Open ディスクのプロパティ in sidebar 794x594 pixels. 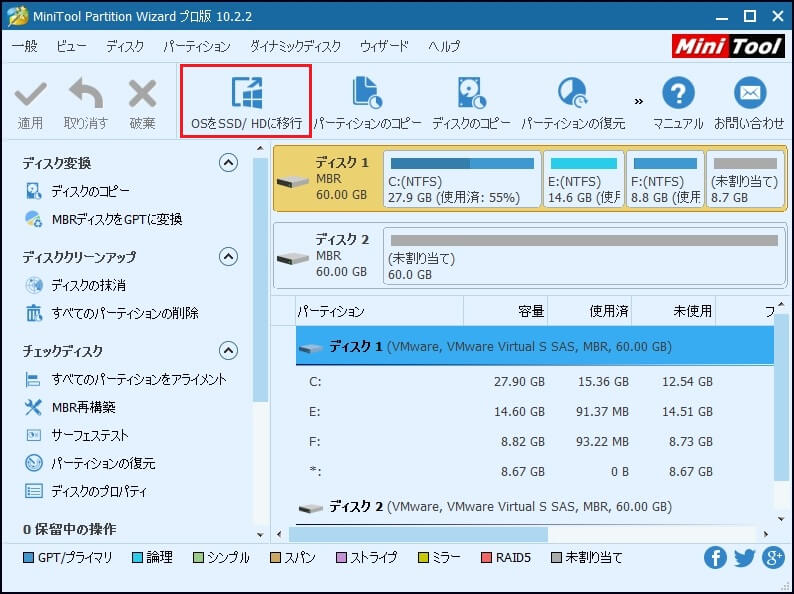(x=86, y=491)
